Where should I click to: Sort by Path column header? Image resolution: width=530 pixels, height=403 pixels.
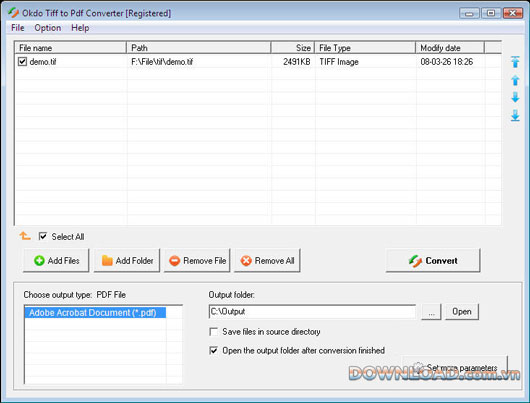point(199,48)
